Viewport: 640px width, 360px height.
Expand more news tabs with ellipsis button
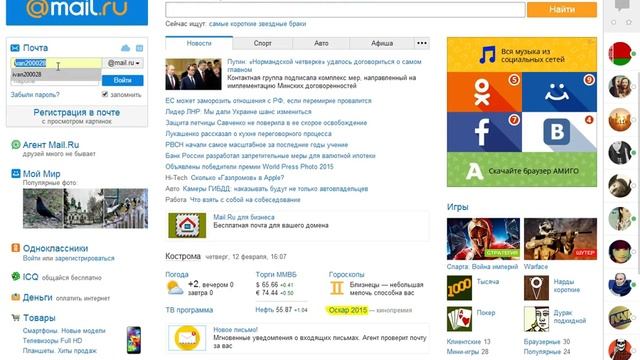coord(422,43)
